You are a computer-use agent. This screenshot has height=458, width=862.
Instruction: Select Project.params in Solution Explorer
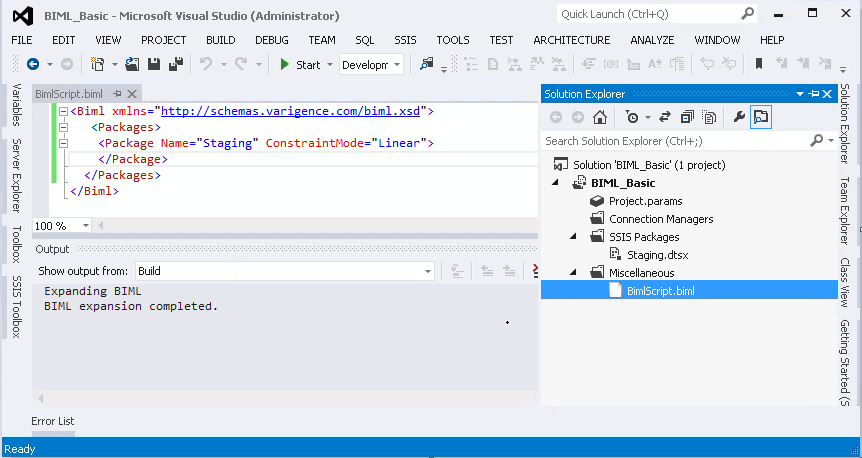645,201
